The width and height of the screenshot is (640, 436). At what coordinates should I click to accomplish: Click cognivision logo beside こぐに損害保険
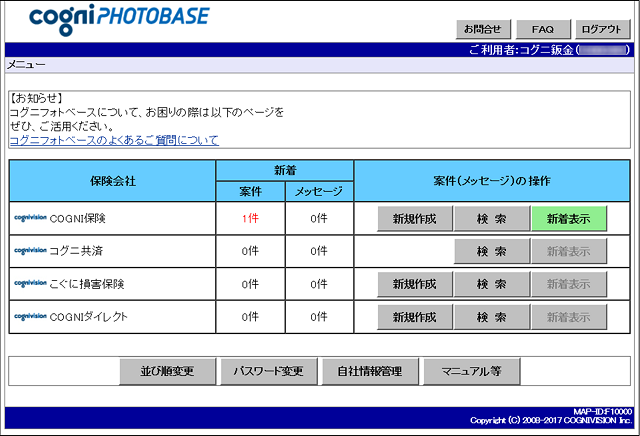click(31, 283)
